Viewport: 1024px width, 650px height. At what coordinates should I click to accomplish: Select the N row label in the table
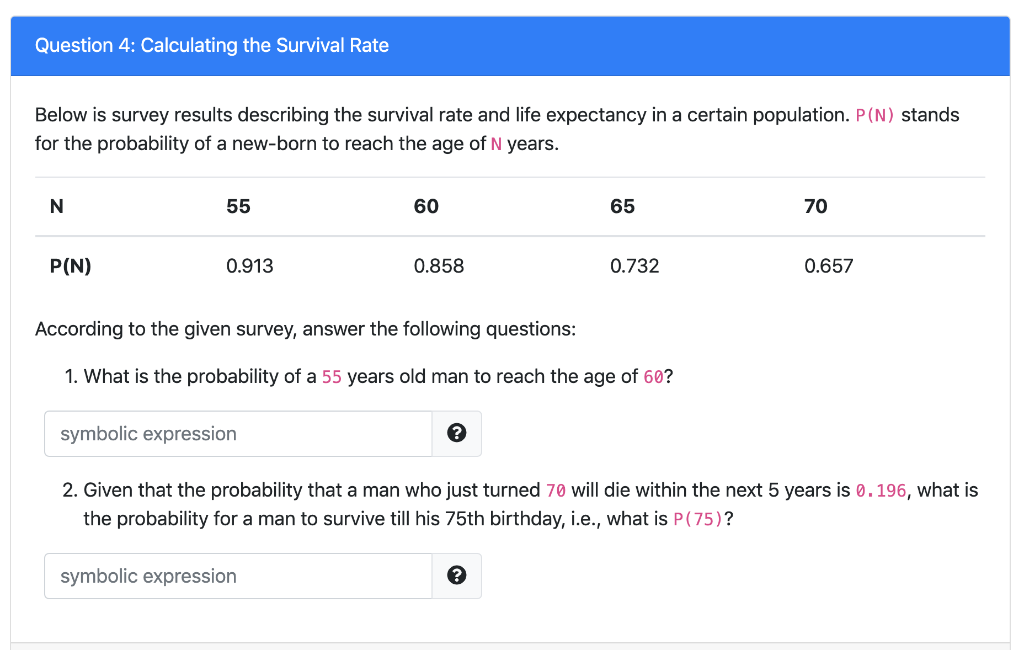point(56,206)
